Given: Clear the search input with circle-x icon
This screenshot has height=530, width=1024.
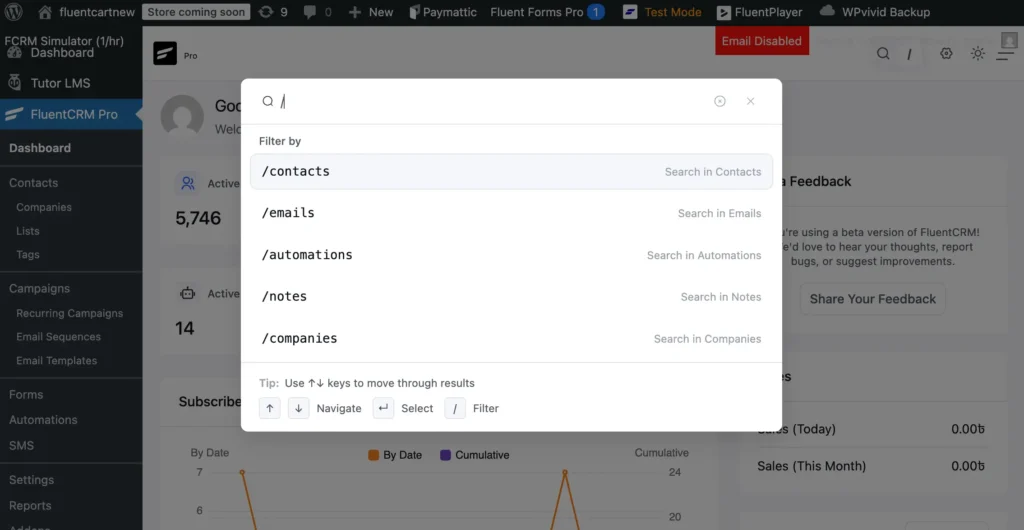Looking at the screenshot, I should tap(720, 101).
